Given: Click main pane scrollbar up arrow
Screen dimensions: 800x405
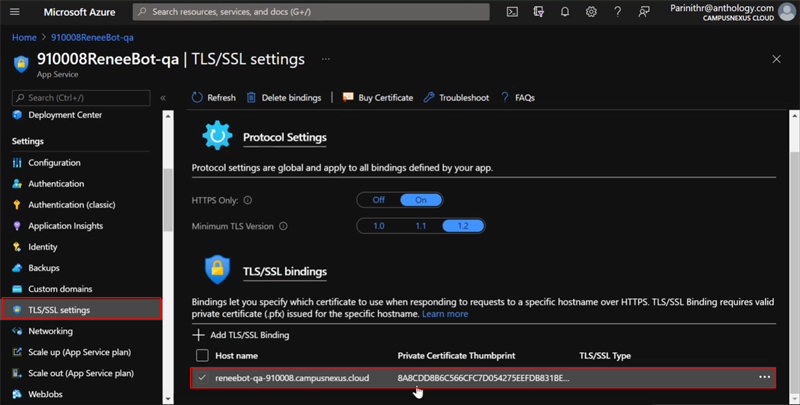Looking at the screenshot, I should pyautogui.click(x=795, y=117).
